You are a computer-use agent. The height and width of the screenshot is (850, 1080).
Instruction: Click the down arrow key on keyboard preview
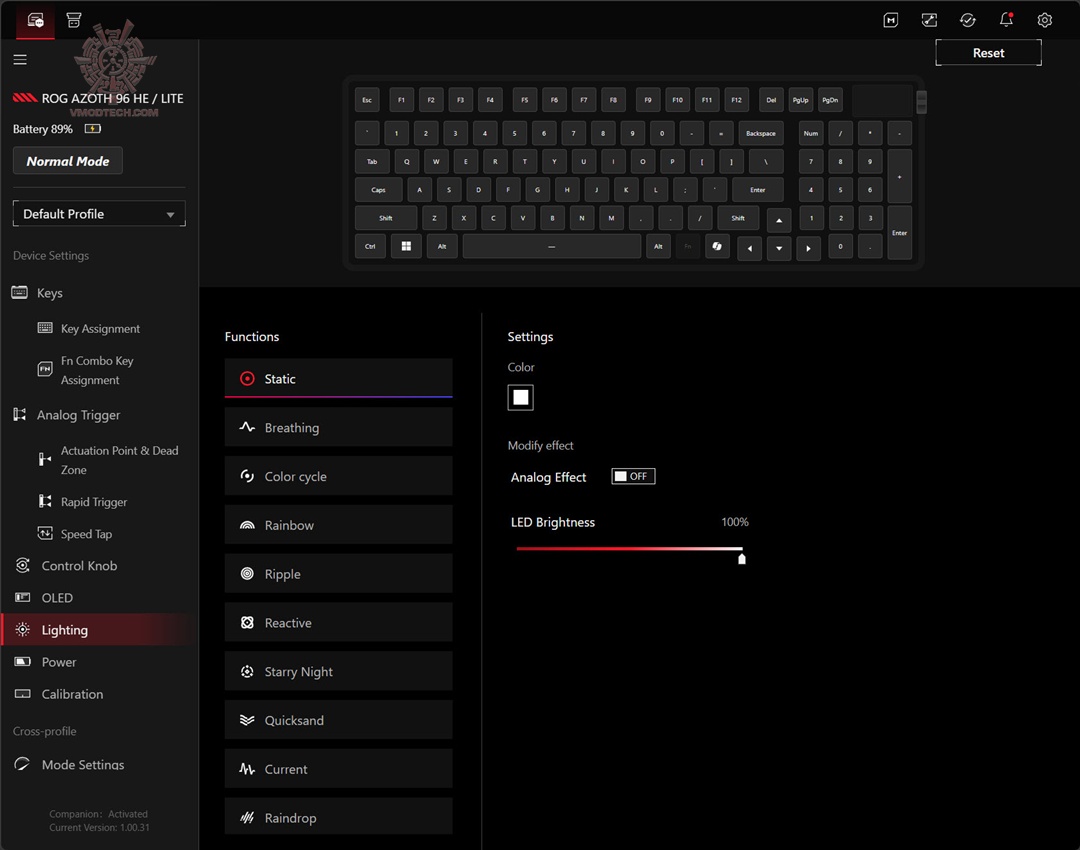[x=779, y=248]
